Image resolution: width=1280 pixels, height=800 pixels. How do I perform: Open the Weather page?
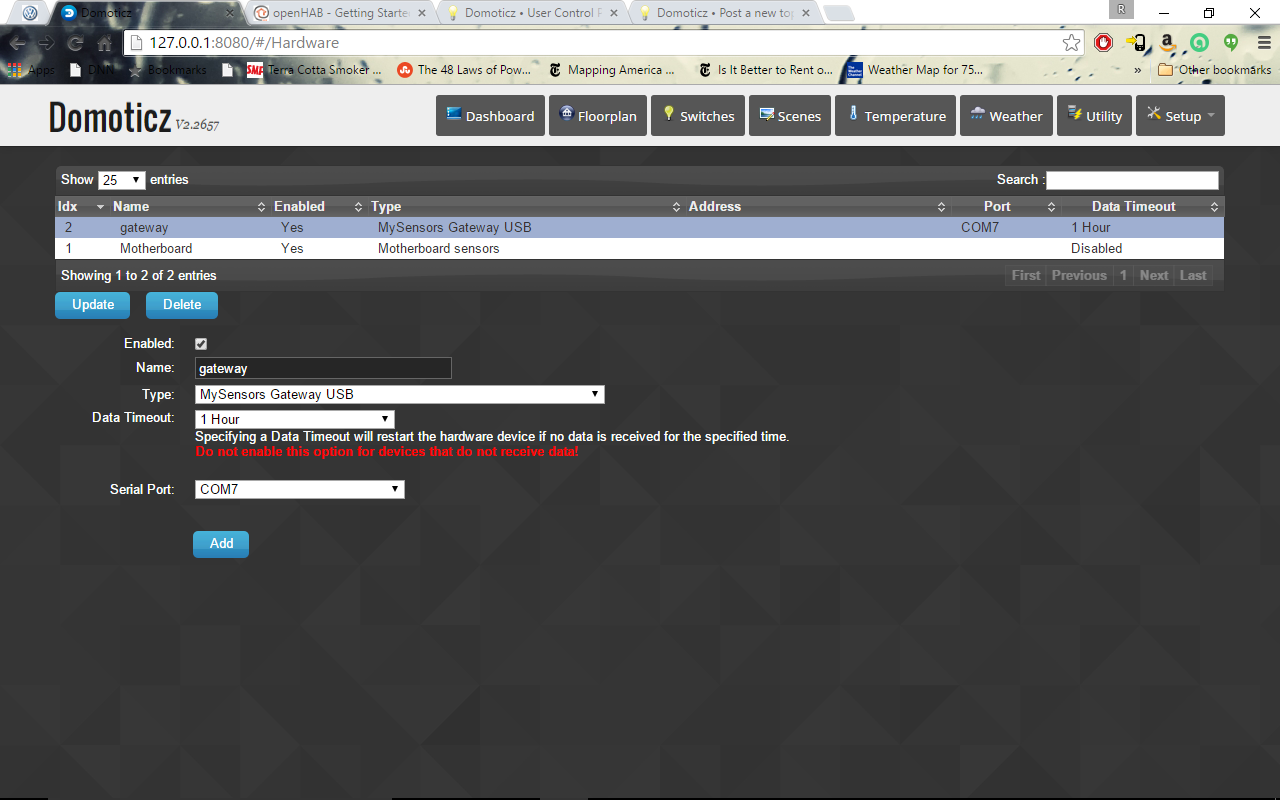(1006, 116)
